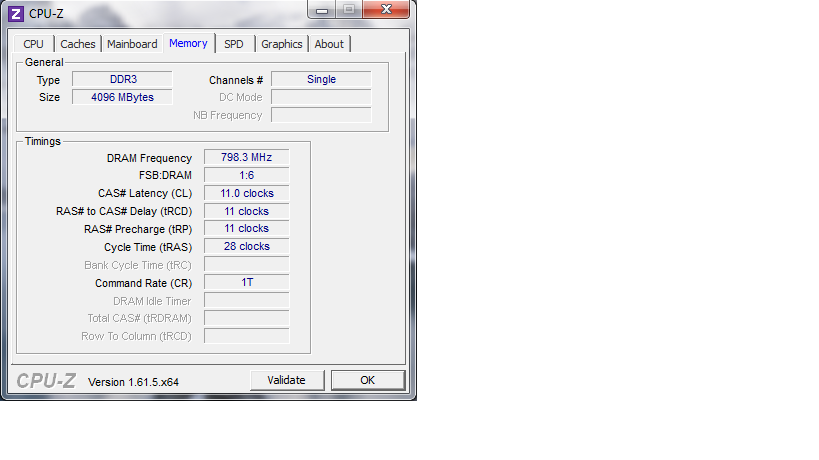Image resolution: width=819 pixels, height=460 pixels.
Task: Click the OK button
Action: [x=368, y=380]
